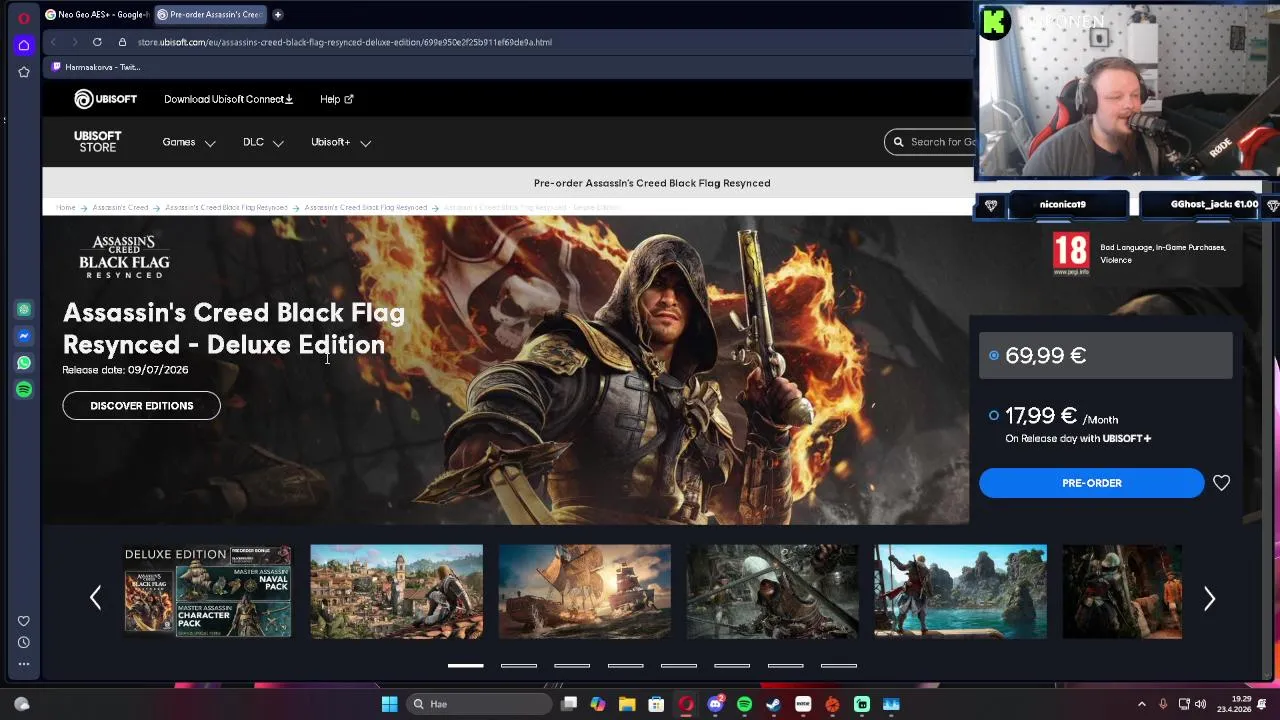Screen dimensions: 1280x720
Task: Reload the Ubisoft store page
Action: click(97, 42)
